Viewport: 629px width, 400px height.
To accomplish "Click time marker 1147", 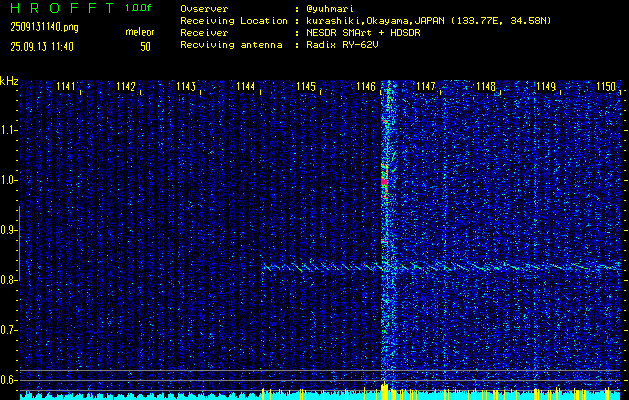I will click(x=426, y=87).
